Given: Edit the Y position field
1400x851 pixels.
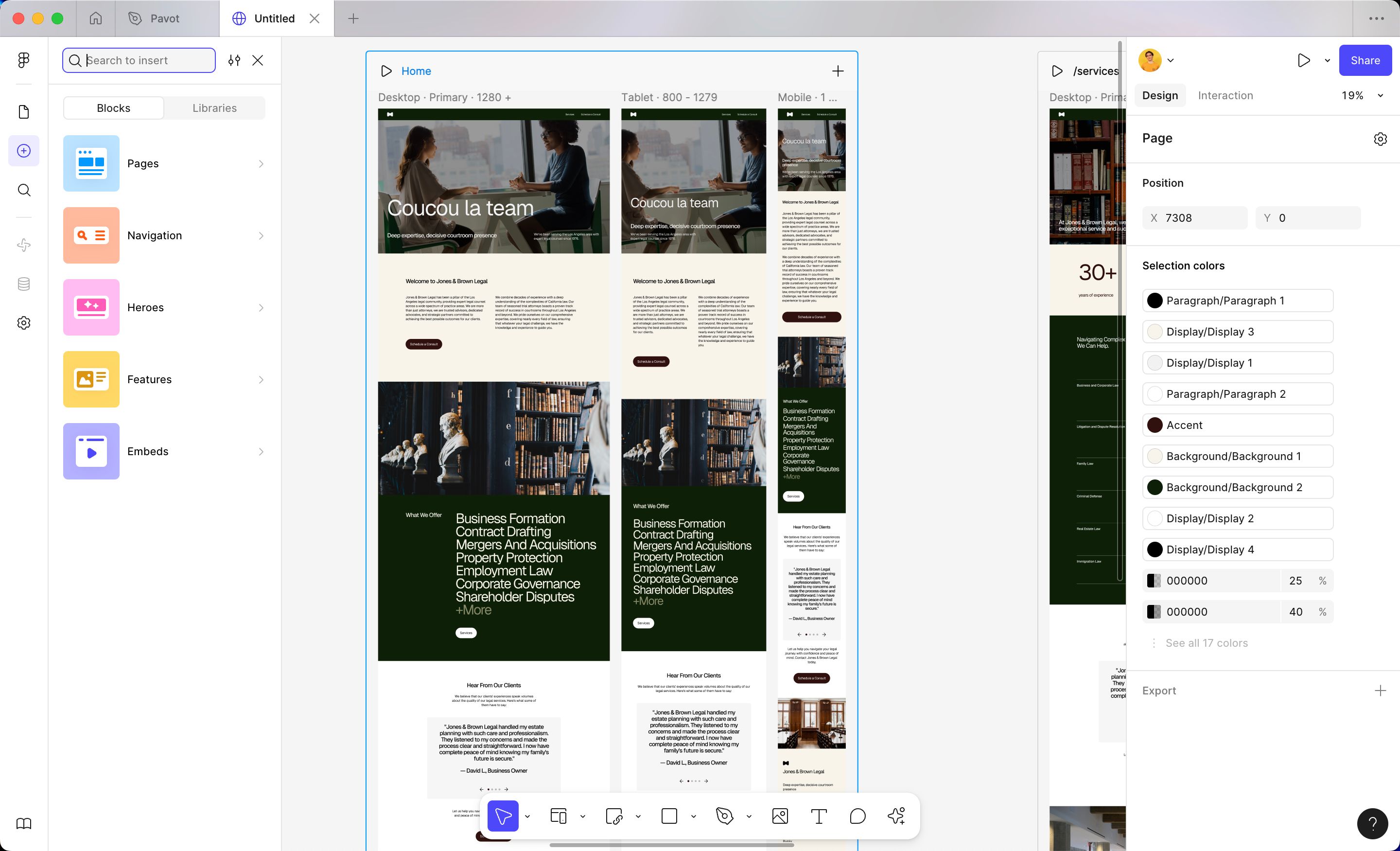Looking at the screenshot, I should [1308, 218].
